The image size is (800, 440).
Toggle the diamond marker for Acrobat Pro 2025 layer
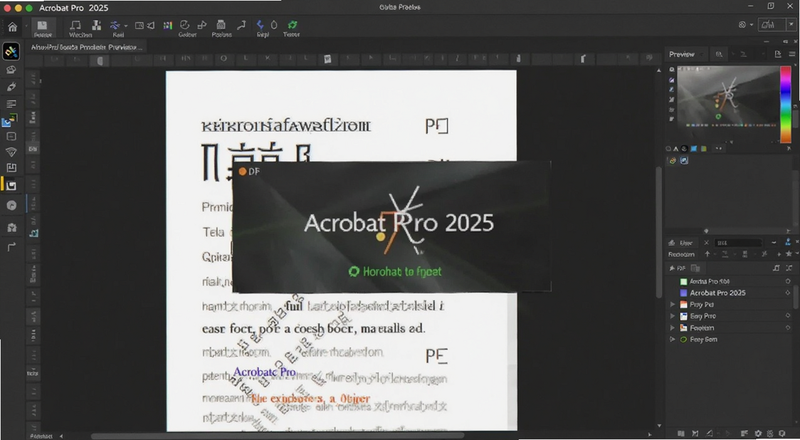(x=788, y=293)
